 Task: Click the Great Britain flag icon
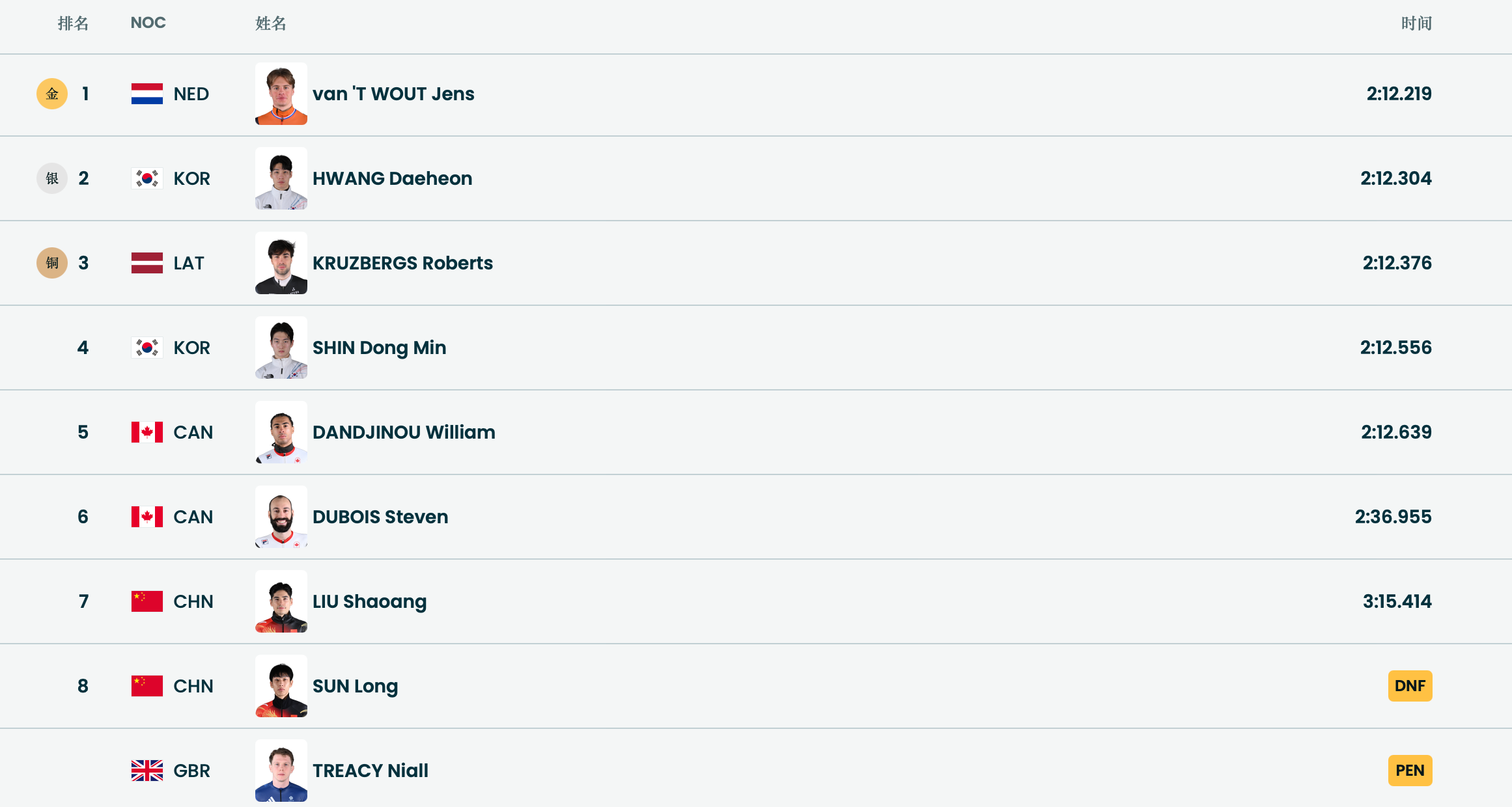pyautogui.click(x=147, y=771)
